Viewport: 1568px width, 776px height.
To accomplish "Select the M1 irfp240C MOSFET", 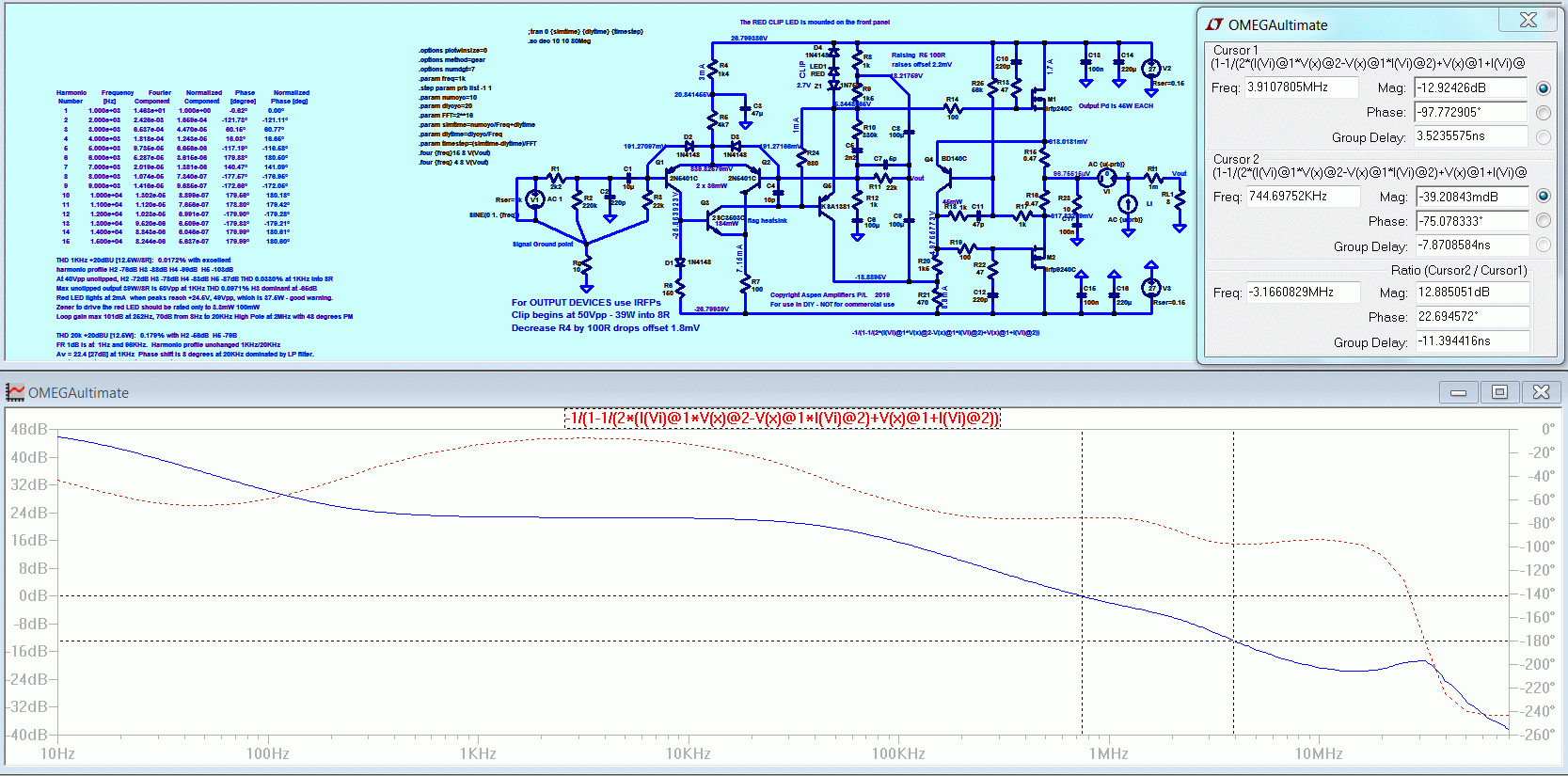I will coord(1040,100).
